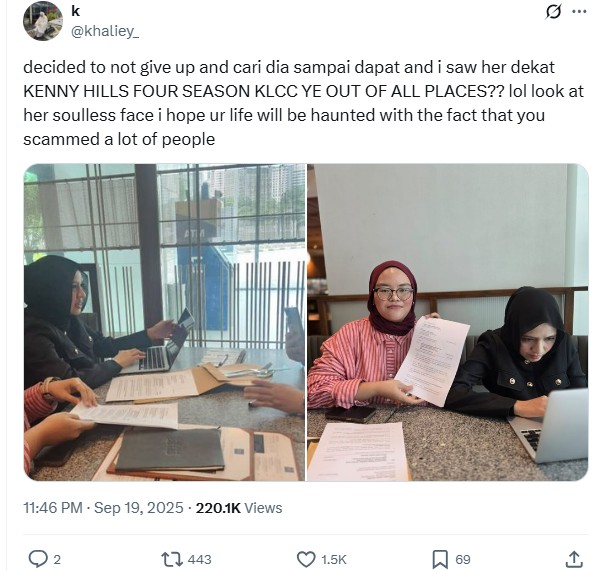
Task: Click the 11:46 PM timestamp
Action: (x=53, y=507)
